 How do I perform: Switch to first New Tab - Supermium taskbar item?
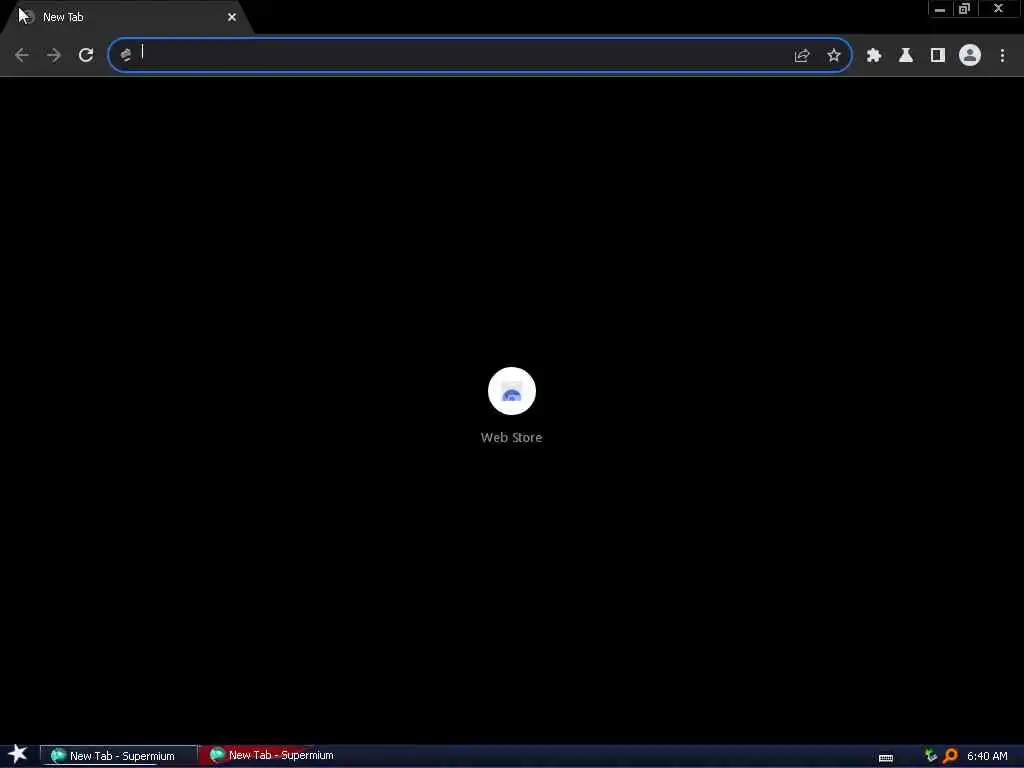(118, 756)
